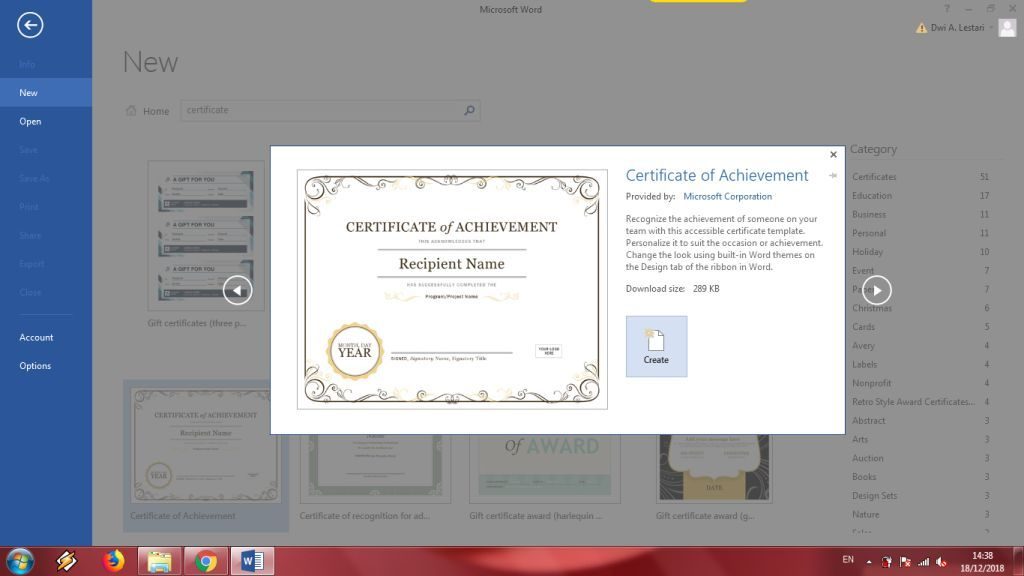
Task: Open the Winamp lightning icon in taskbar
Action: 67,561
